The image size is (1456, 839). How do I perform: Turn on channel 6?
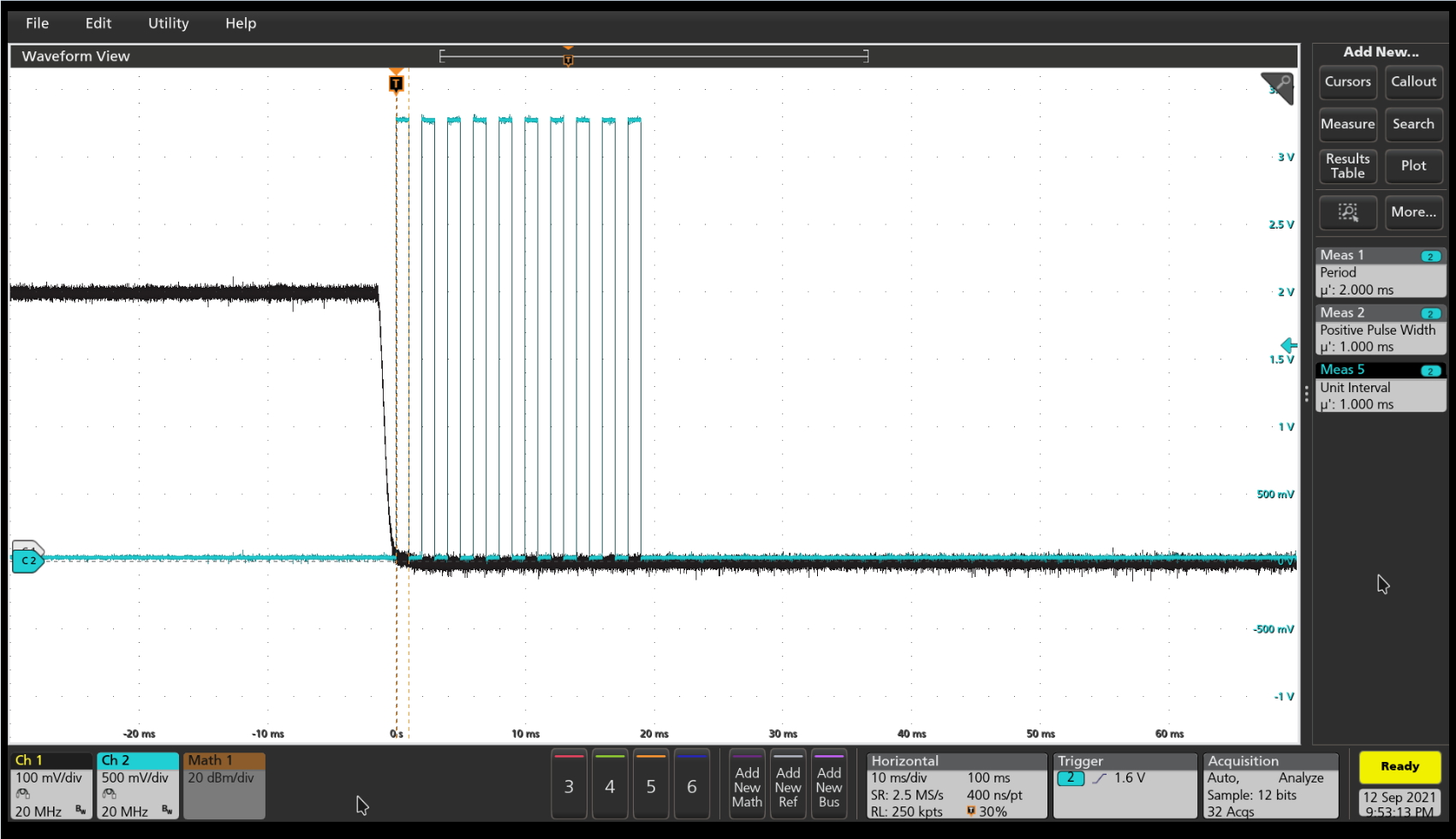coord(692,784)
